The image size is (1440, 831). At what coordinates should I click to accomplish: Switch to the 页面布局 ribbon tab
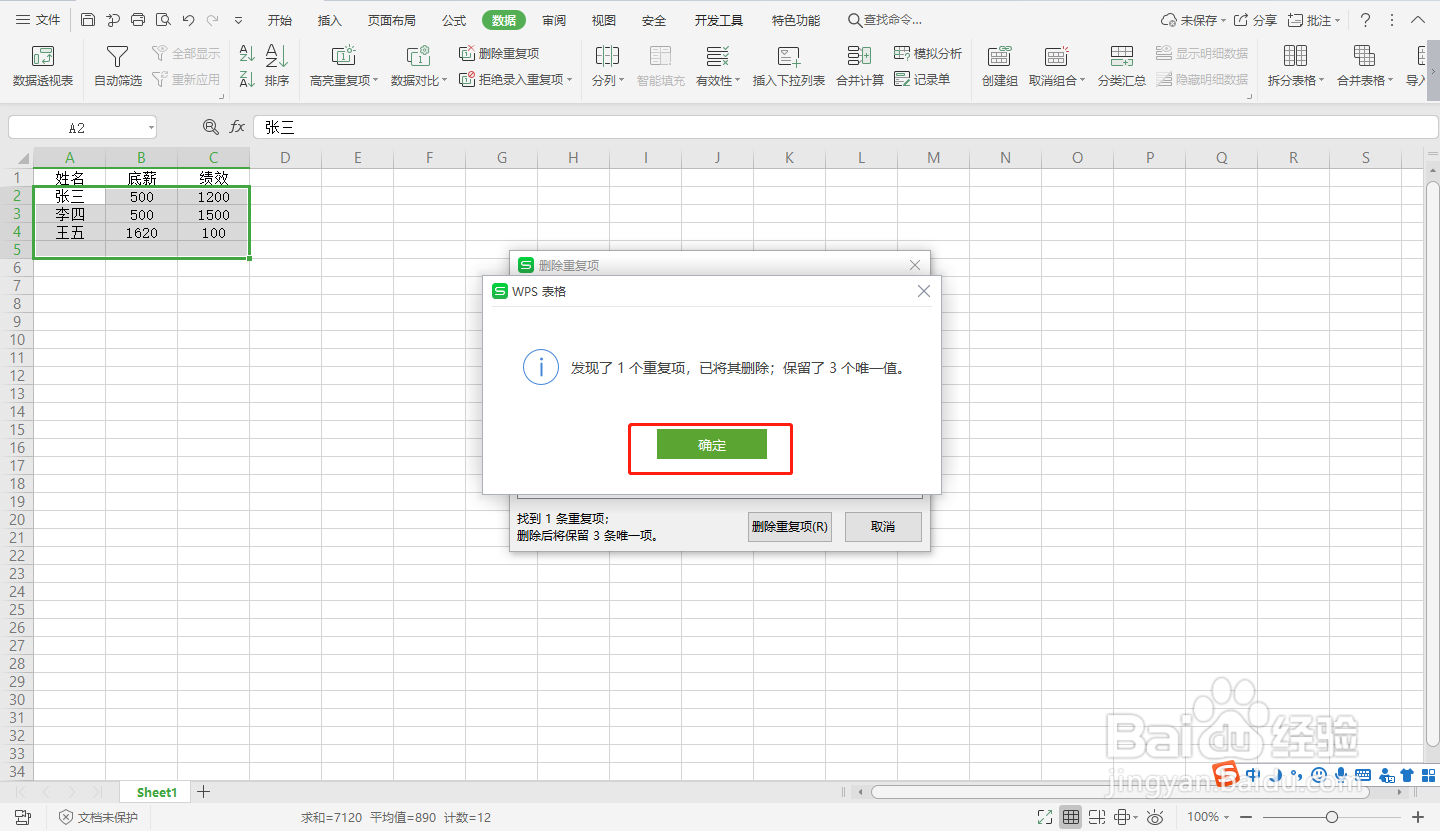coord(392,20)
